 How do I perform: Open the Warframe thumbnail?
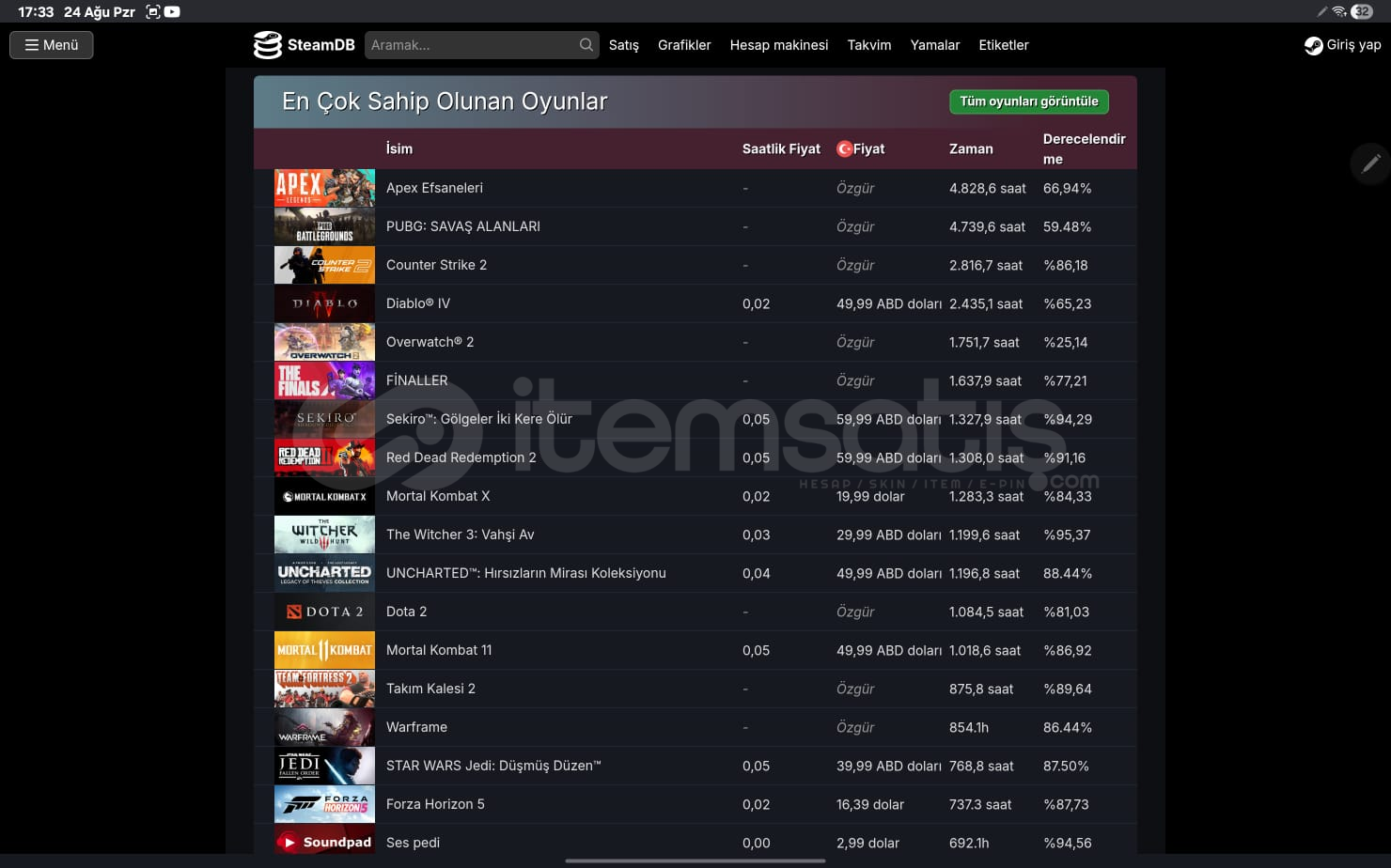(x=324, y=727)
